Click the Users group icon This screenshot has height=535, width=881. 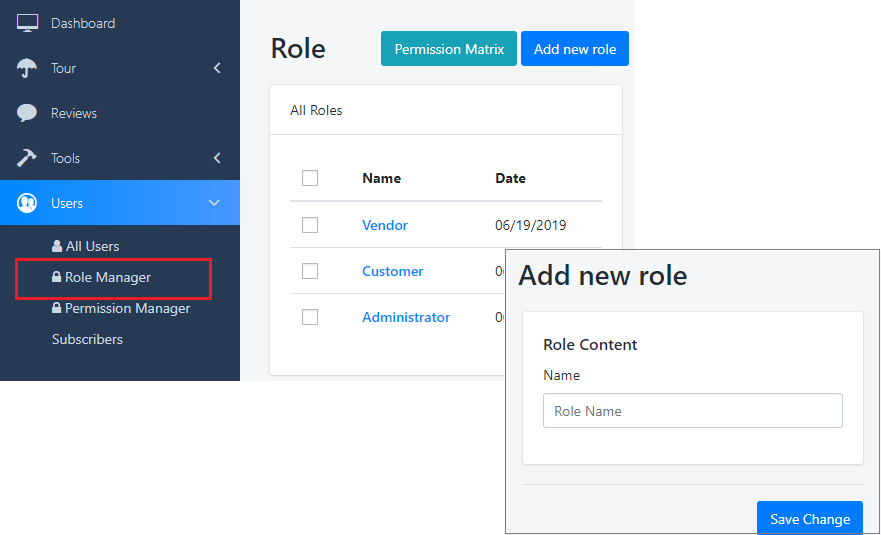point(27,203)
